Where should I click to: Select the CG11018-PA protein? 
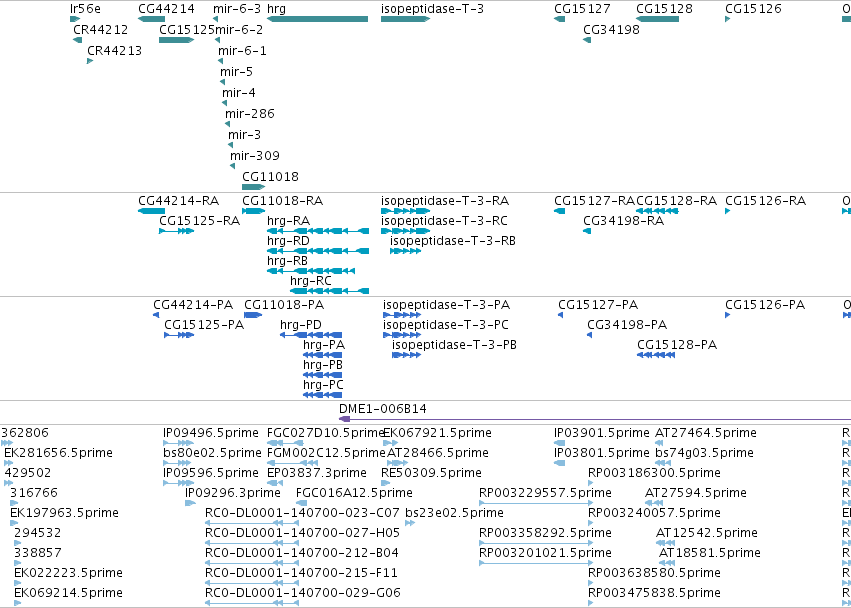(253, 315)
